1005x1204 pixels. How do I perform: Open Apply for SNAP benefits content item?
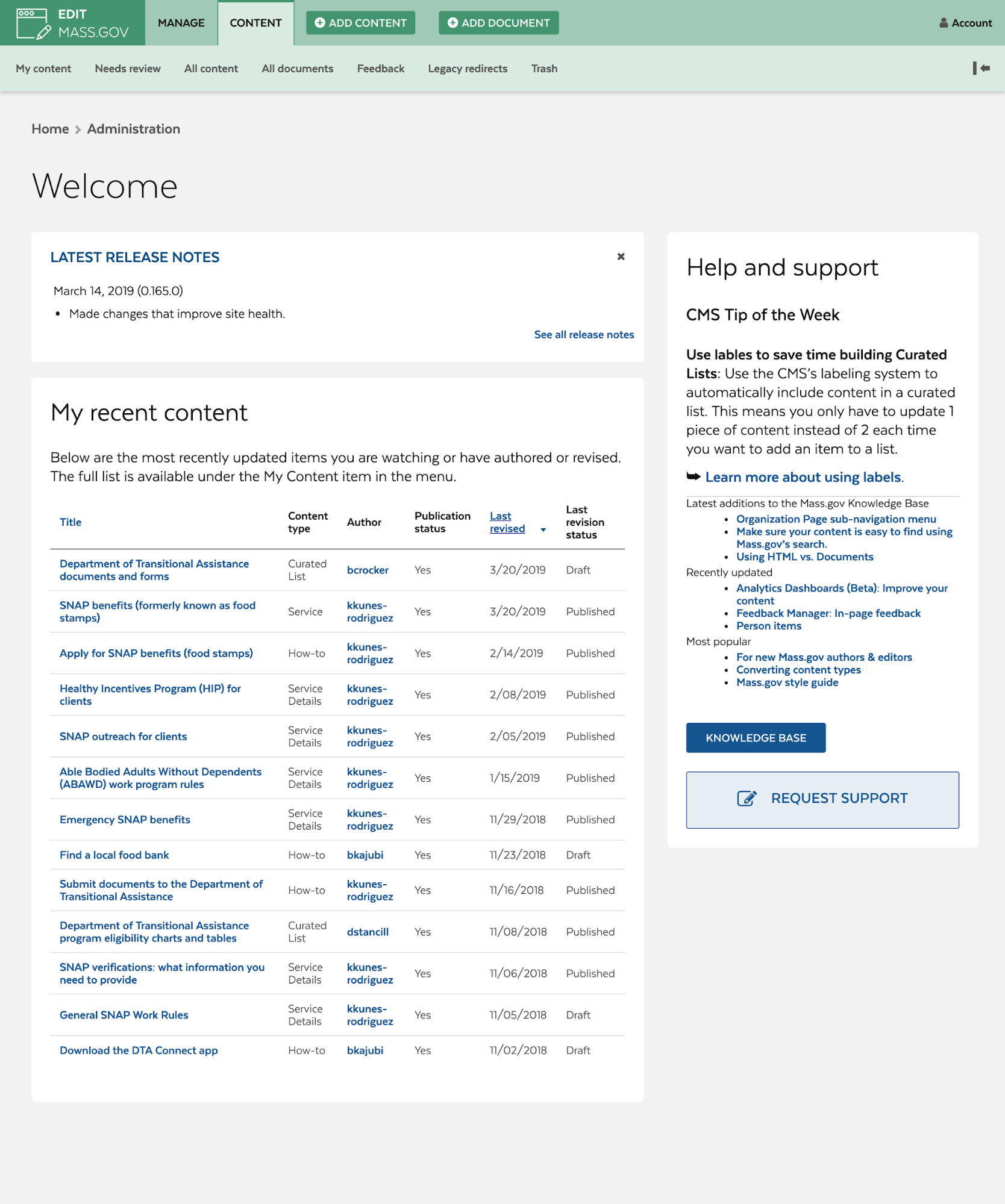pos(155,653)
